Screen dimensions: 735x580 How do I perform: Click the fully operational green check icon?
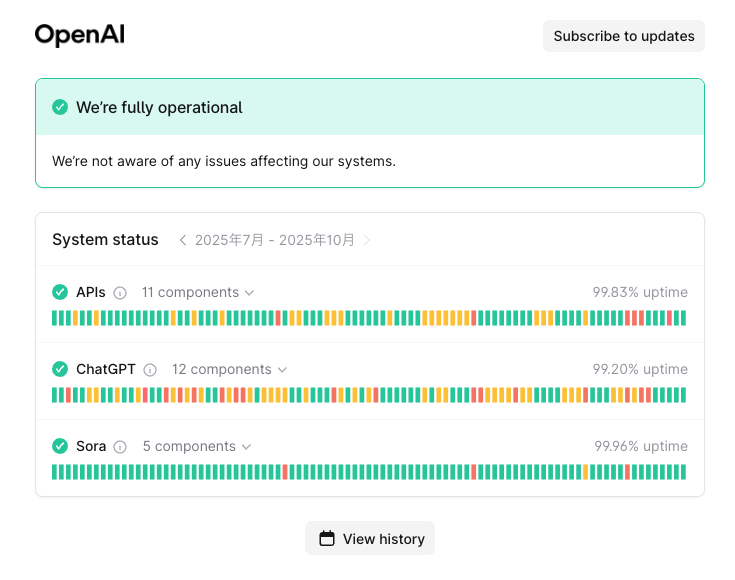[60, 107]
